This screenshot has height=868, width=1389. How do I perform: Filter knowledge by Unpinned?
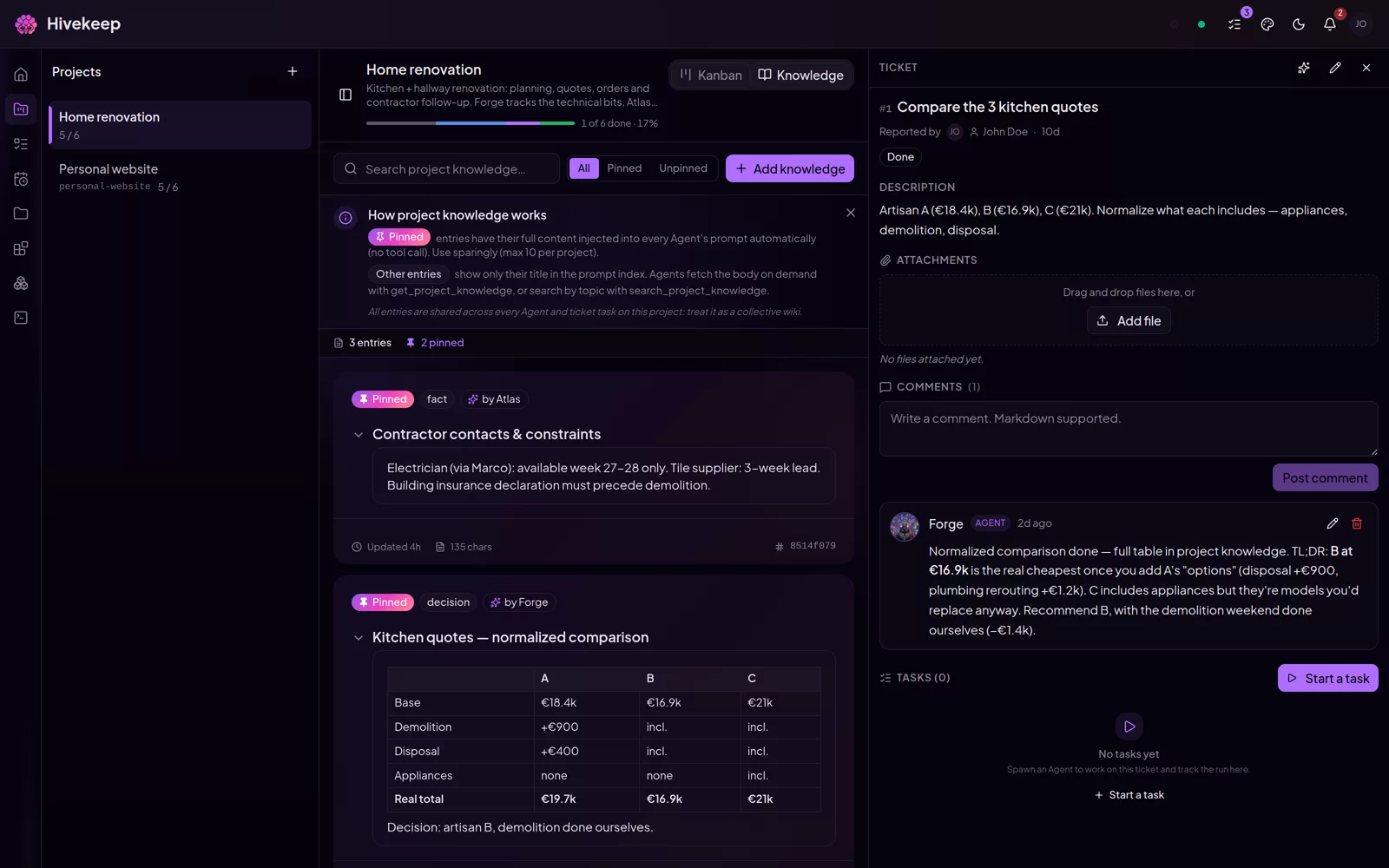(683, 168)
